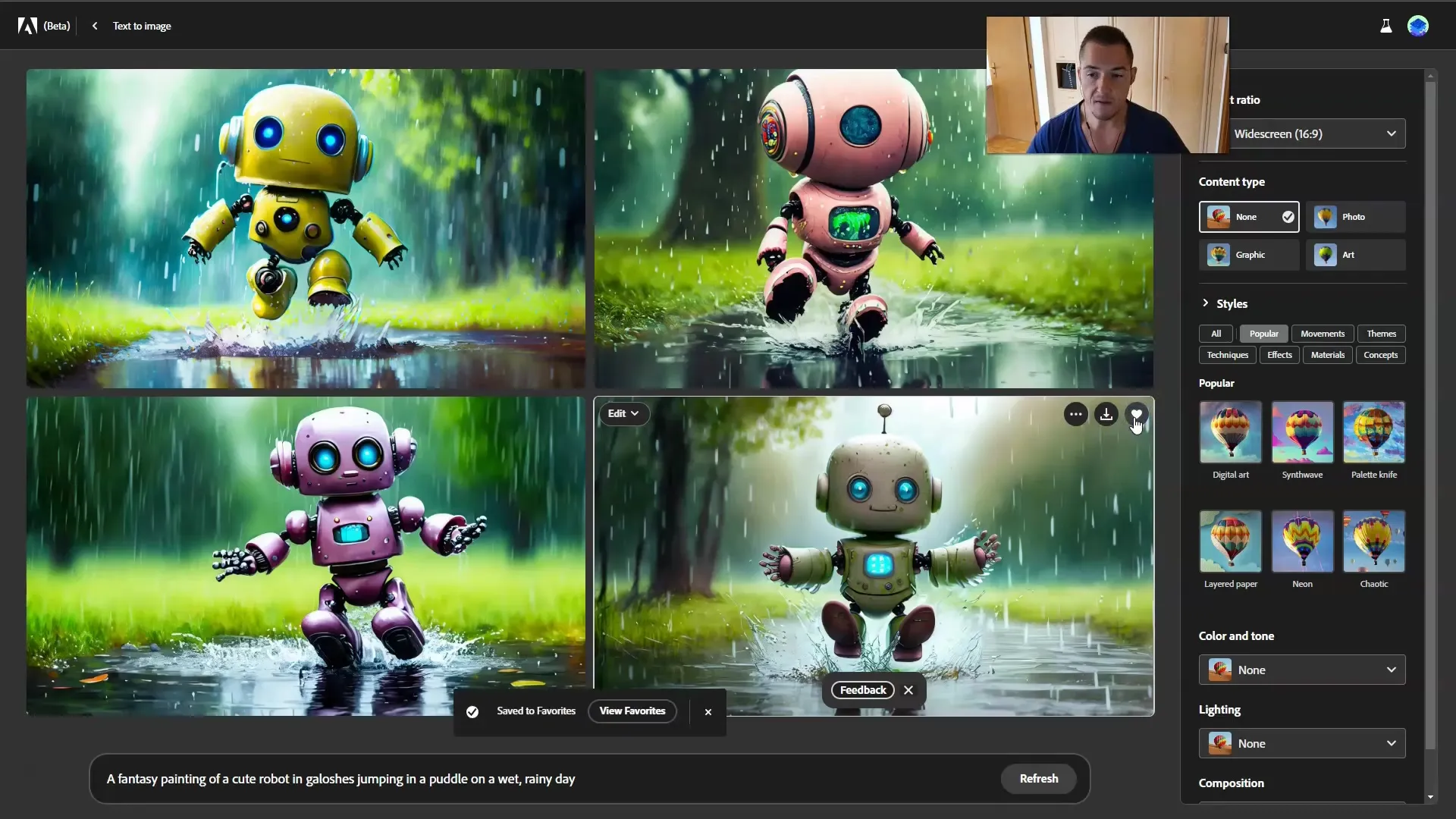Select the None content type toggle
This screenshot has width=1456, height=819.
[x=1249, y=216]
